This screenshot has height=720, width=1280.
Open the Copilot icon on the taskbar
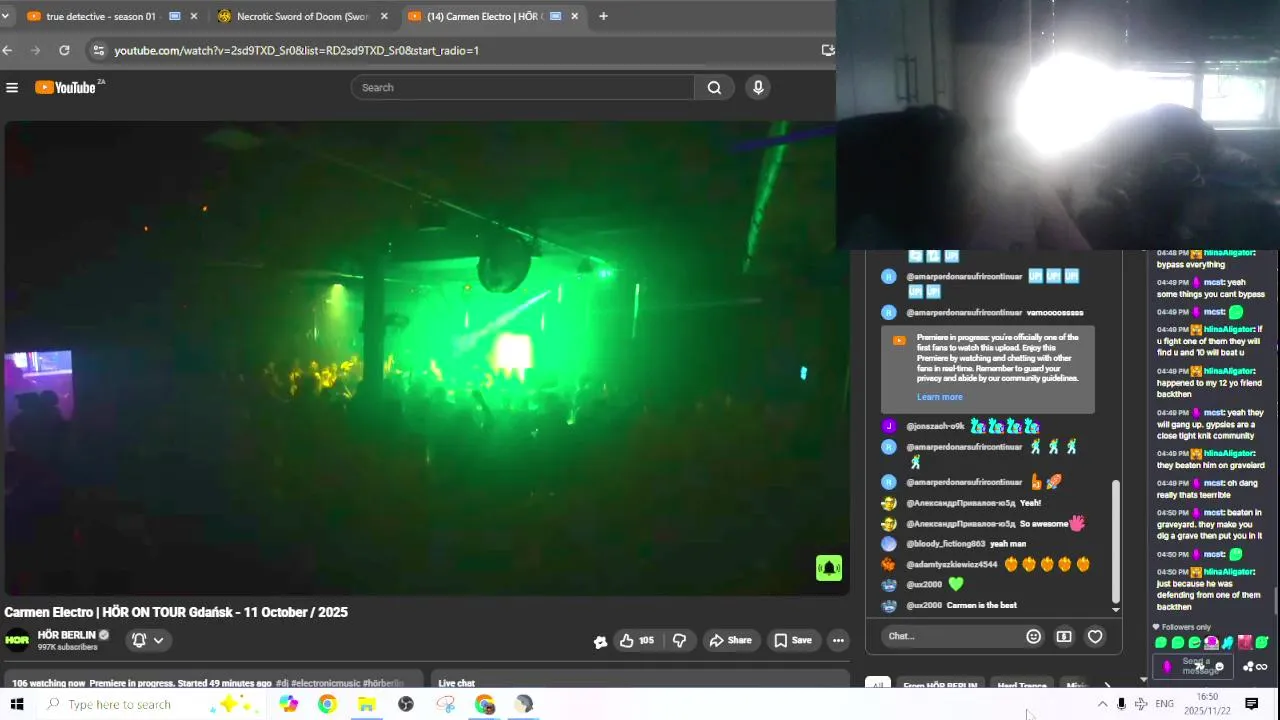click(x=289, y=704)
